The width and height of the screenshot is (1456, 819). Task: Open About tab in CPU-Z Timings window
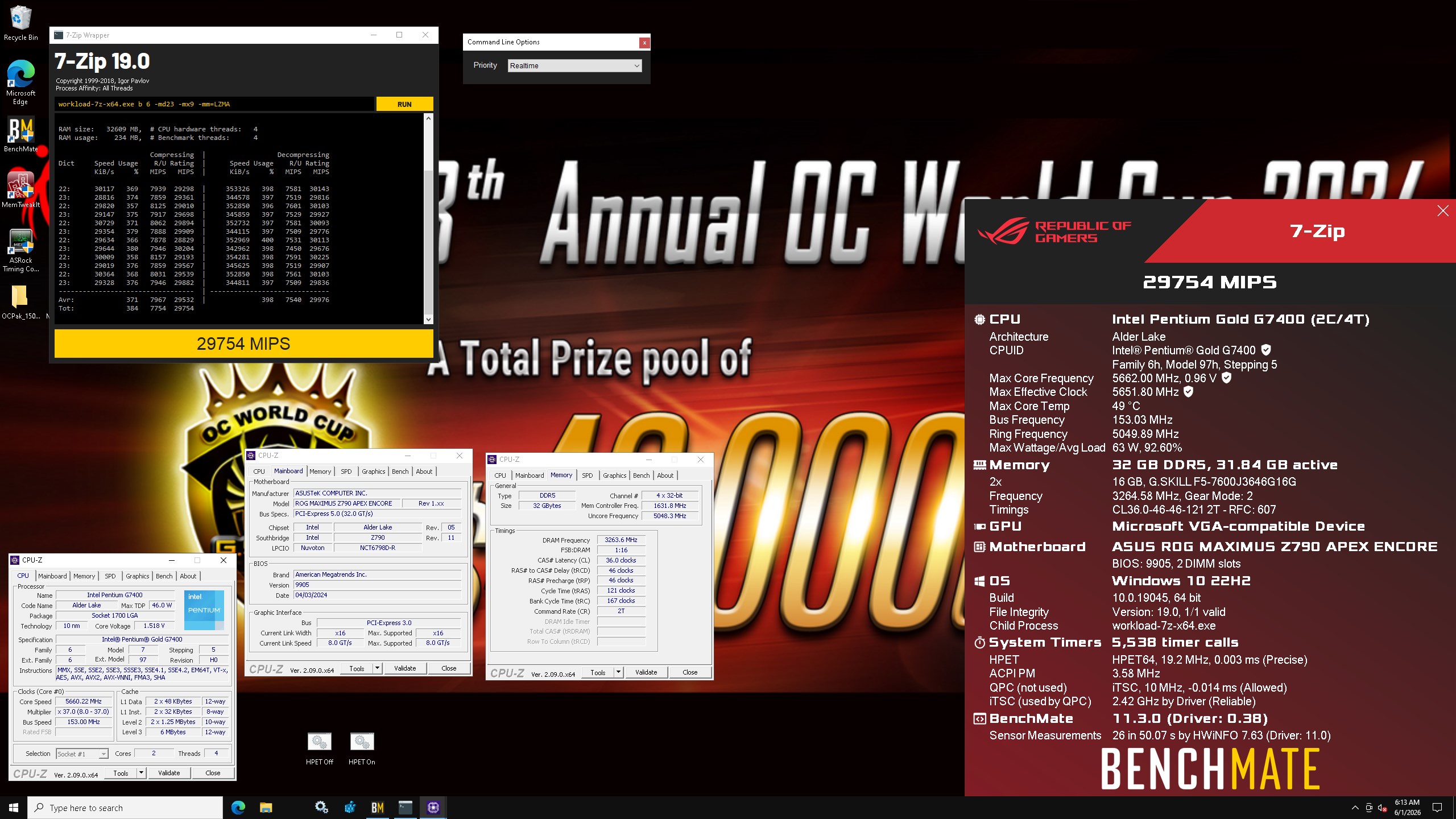(665, 475)
